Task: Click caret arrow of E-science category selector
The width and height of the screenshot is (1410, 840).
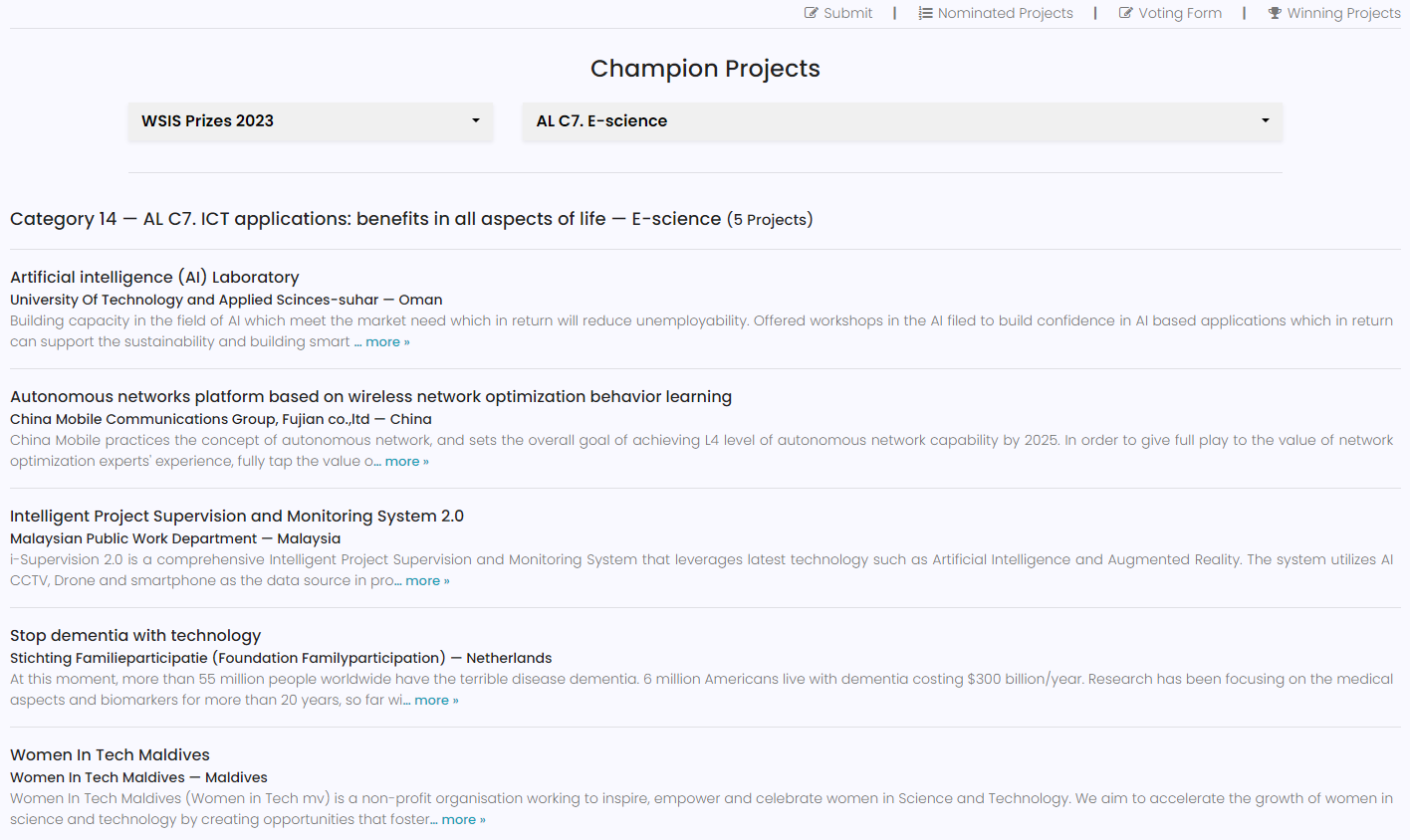Action: tap(1266, 121)
